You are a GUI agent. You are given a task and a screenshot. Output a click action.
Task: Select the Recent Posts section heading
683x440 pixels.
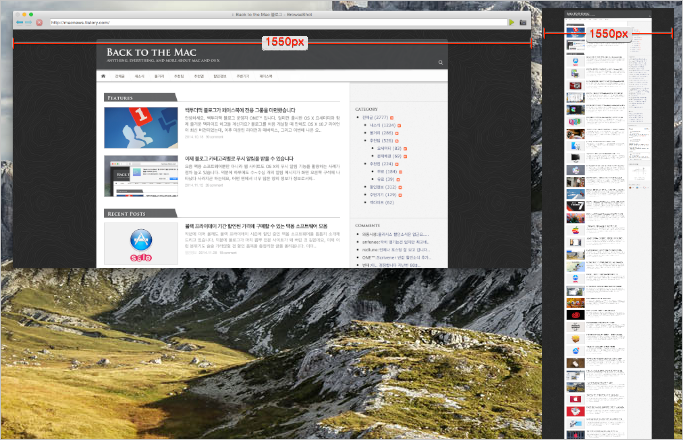pyautogui.click(x=126, y=214)
